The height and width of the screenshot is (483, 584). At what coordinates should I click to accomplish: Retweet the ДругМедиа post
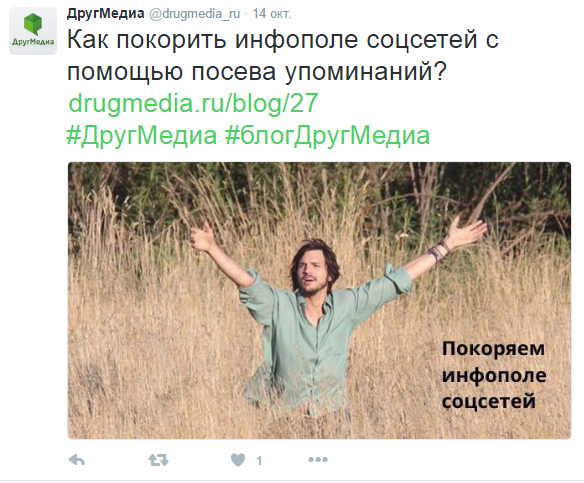[159, 461]
